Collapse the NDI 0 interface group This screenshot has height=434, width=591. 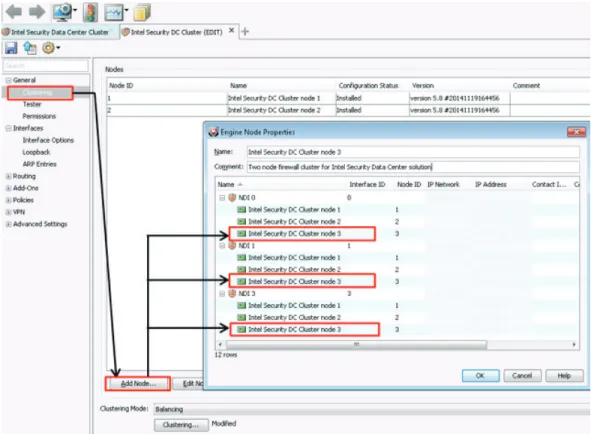tap(222, 198)
